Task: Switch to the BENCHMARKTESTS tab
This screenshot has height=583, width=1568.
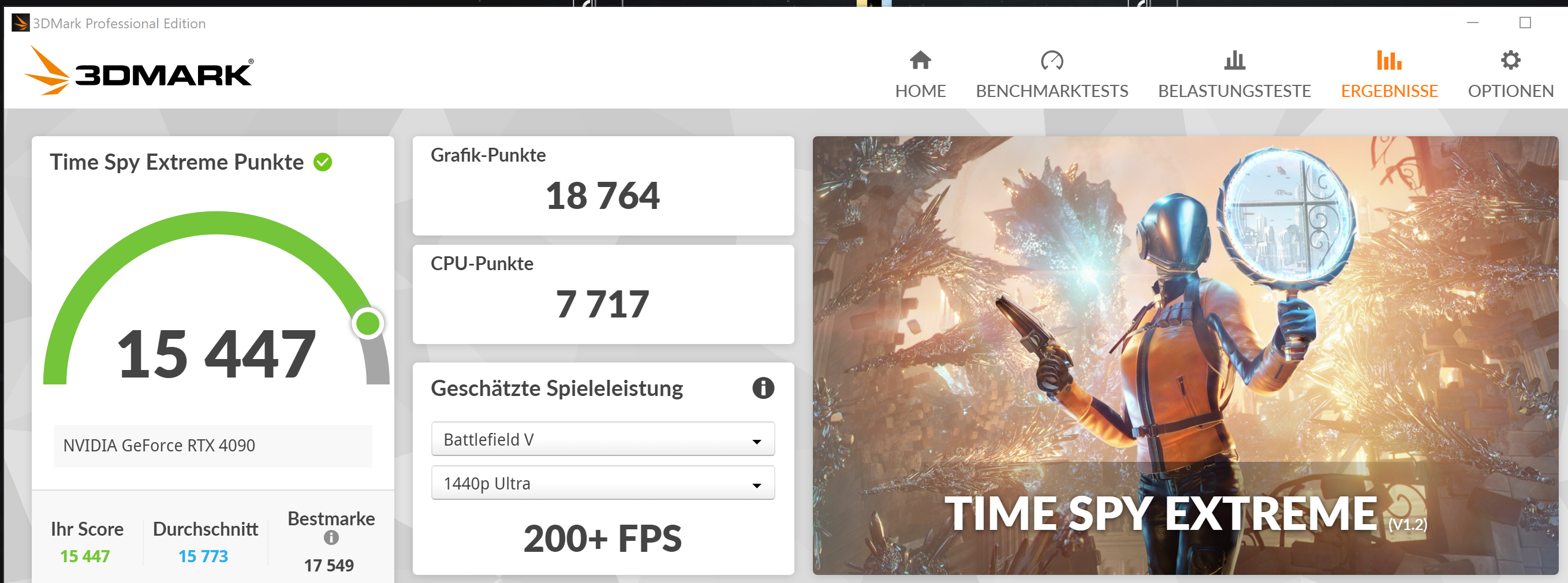Action: pyautogui.click(x=1051, y=91)
